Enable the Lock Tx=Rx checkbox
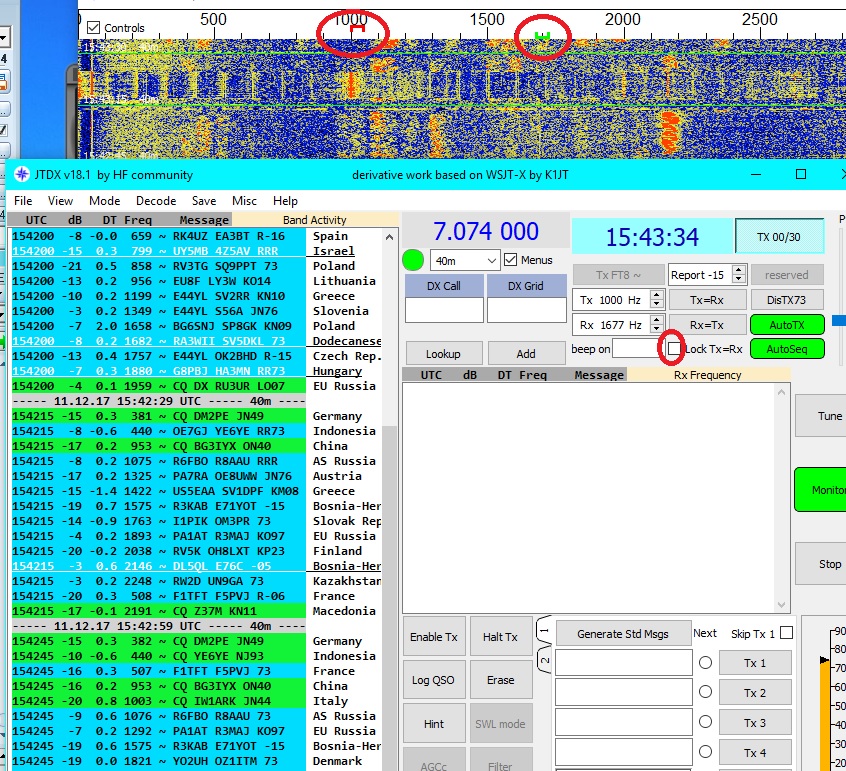 pyautogui.click(x=675, y=348)
